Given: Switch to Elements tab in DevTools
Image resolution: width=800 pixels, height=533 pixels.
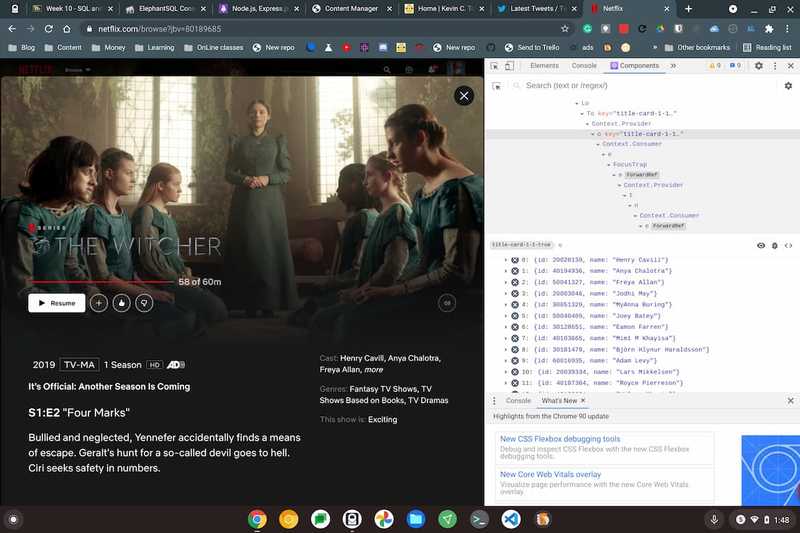Looking at the screenshot, I should [x=544, y=66].
